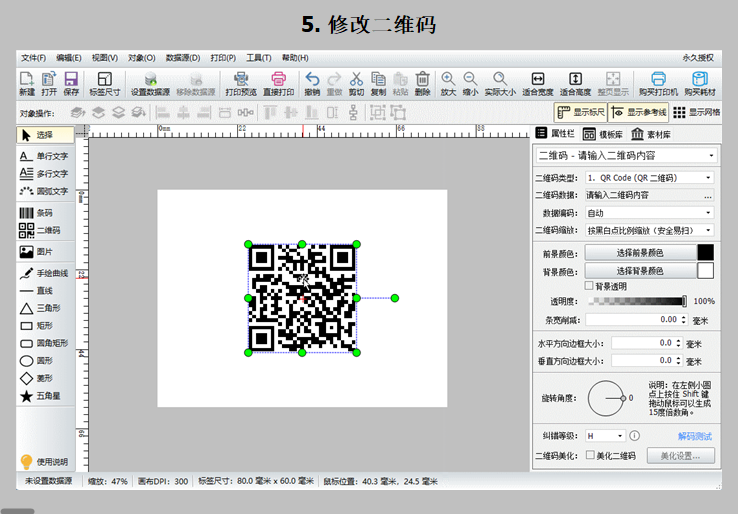Open the 纠错等级 H dropdown
Screen dimensions: 738x514
(605, 436)
